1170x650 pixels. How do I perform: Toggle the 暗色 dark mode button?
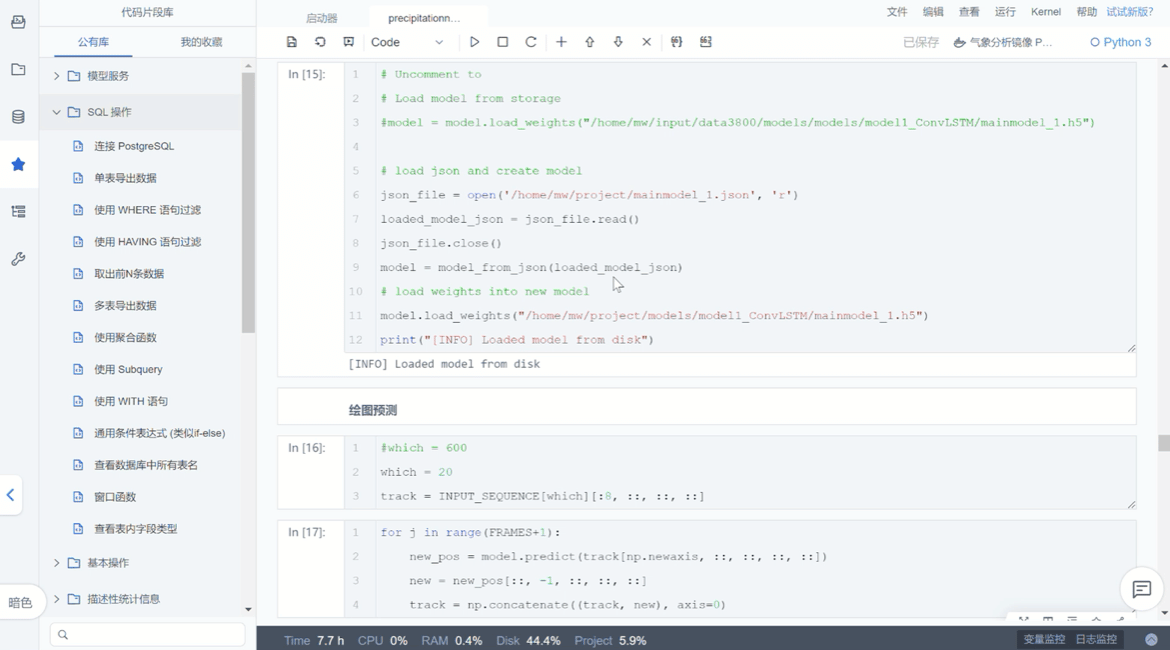coord(20,603)
